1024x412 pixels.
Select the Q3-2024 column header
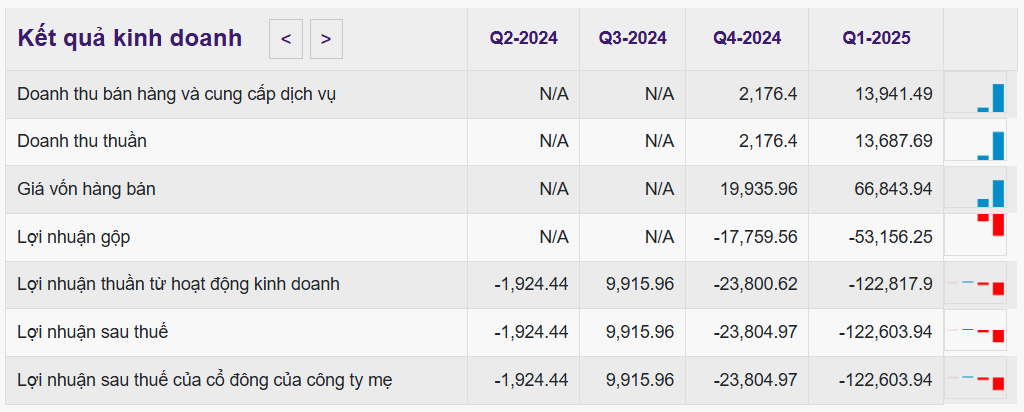click(632, 38)
